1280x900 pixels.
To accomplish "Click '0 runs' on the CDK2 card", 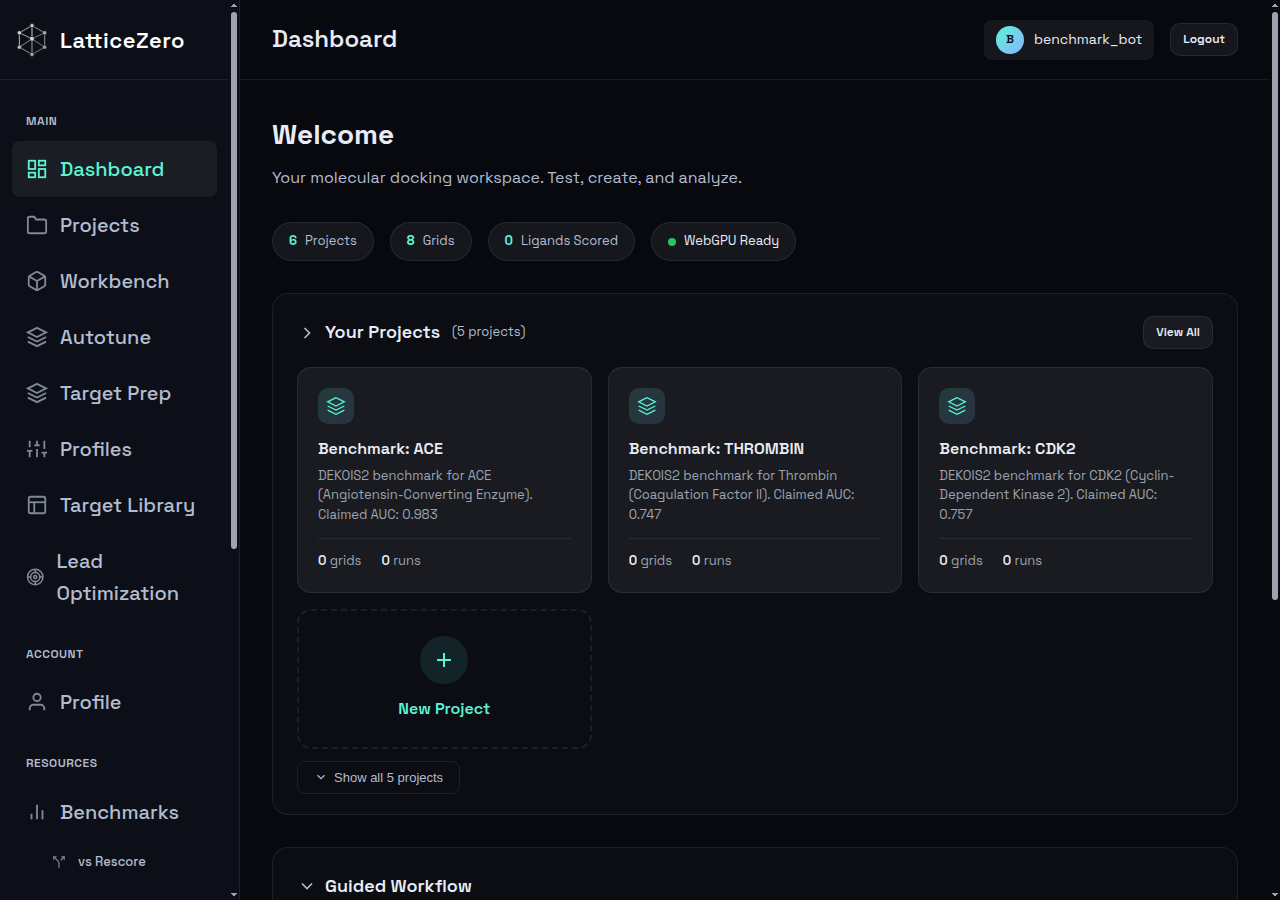I will coord(1022,560).
